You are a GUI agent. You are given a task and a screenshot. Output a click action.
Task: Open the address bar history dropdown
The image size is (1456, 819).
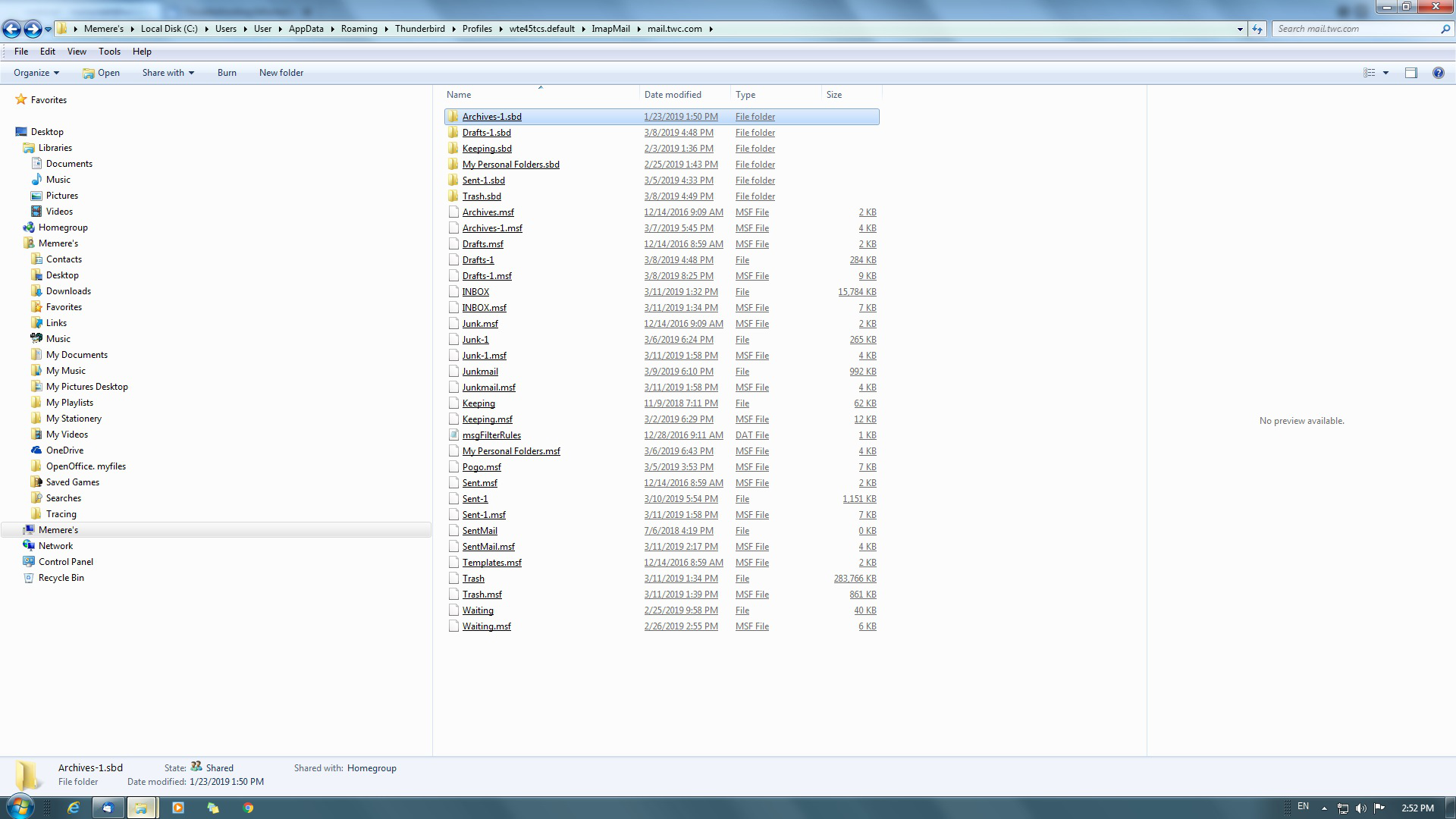point(1240,29)
